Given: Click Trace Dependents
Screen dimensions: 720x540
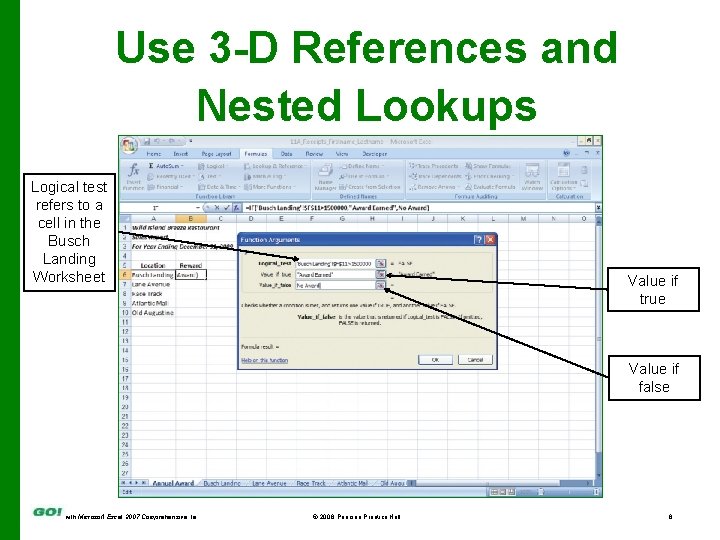Looking at the screenshot, I should pyautogui.click(x=435, y=176).
